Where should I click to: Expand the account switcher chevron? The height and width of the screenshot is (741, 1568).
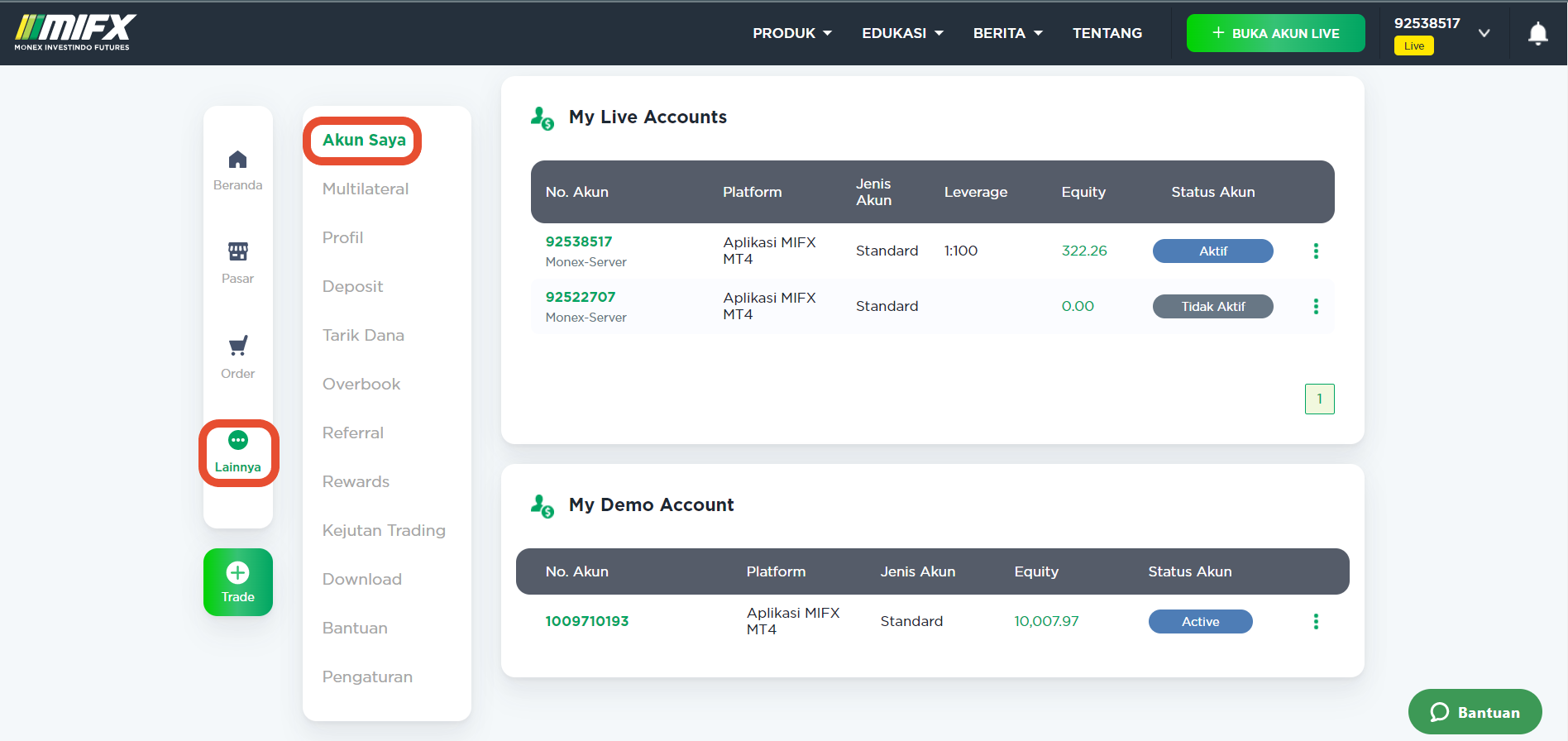(x=1484, y=33)
